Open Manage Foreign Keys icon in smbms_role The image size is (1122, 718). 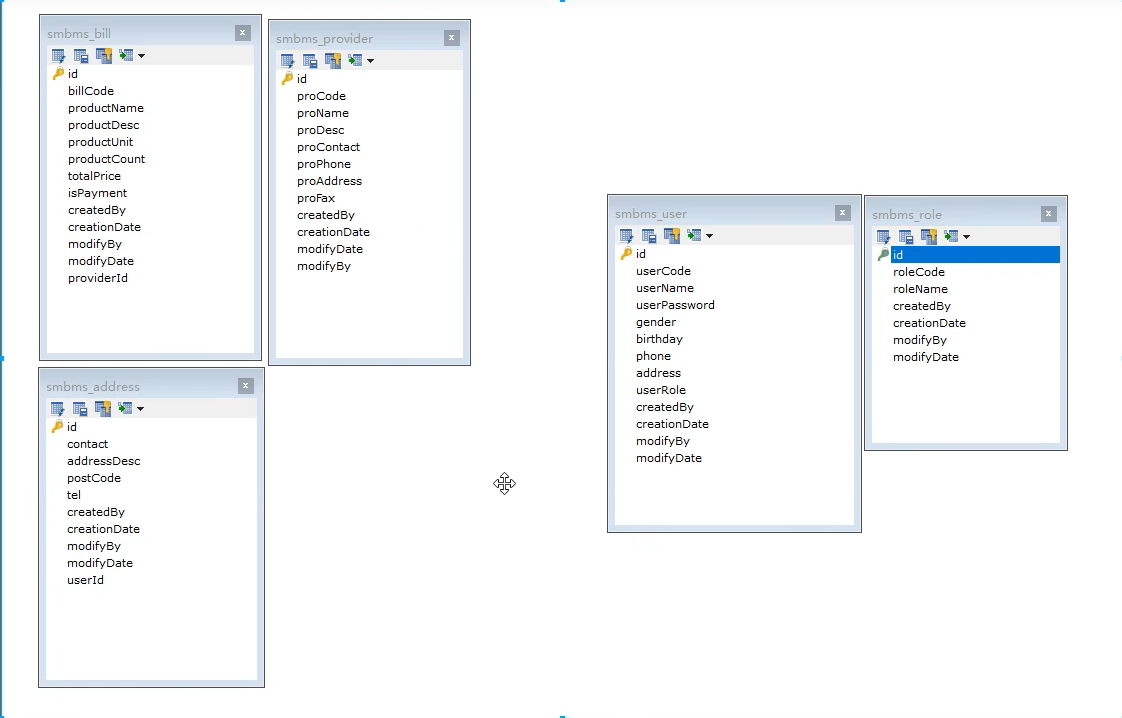pyautogui.click(x=929, y=237)
